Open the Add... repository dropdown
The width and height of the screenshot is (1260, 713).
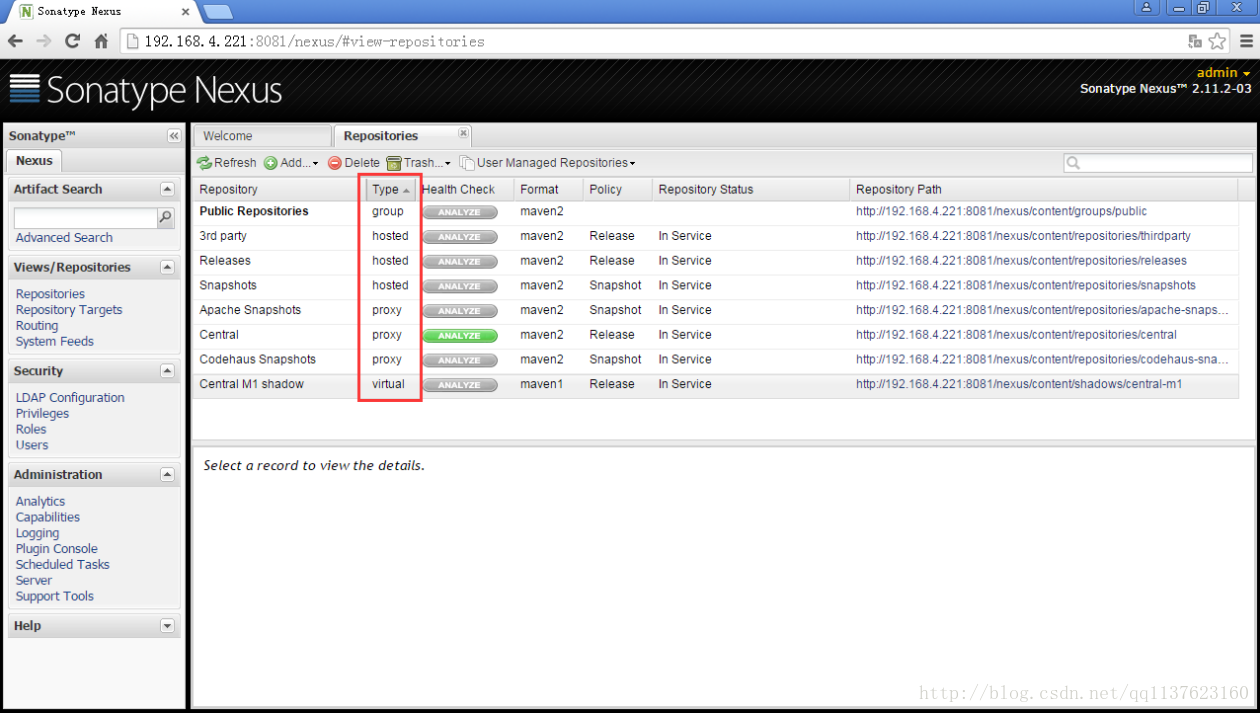291,163
